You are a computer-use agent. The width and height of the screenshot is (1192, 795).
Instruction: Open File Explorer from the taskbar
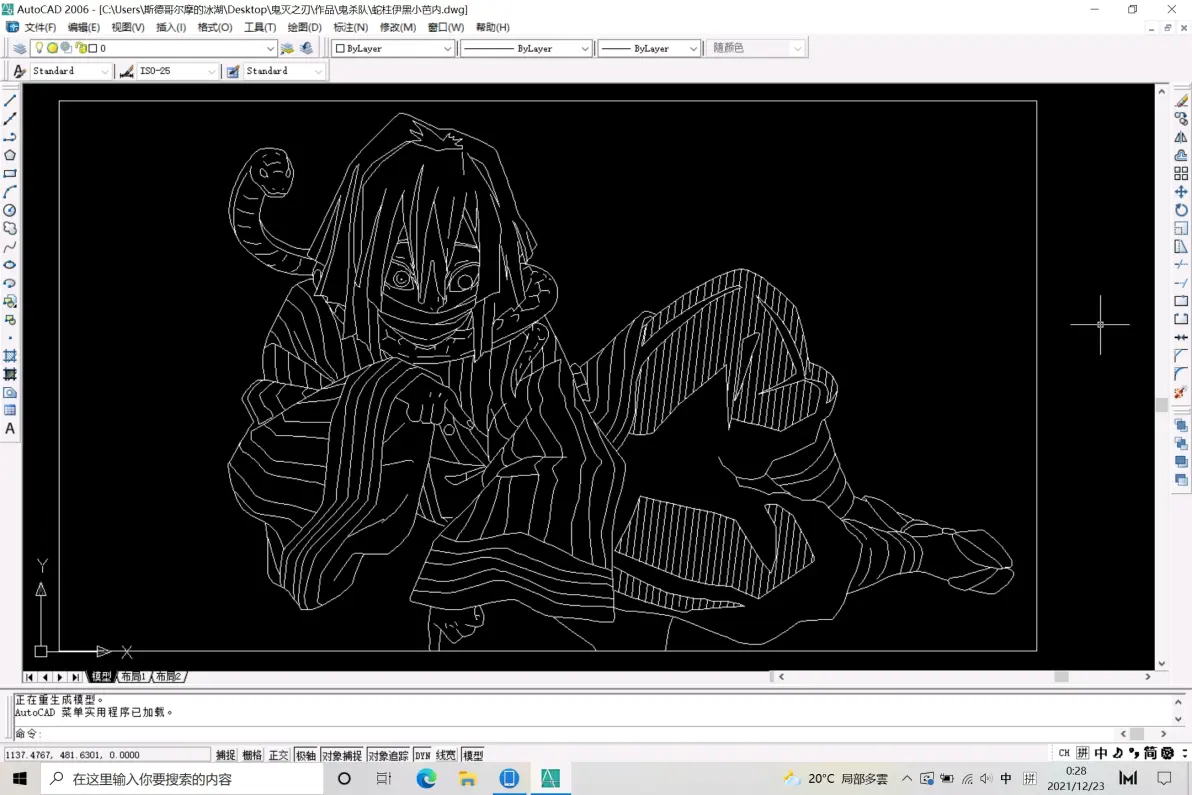[x=468, y=778]
